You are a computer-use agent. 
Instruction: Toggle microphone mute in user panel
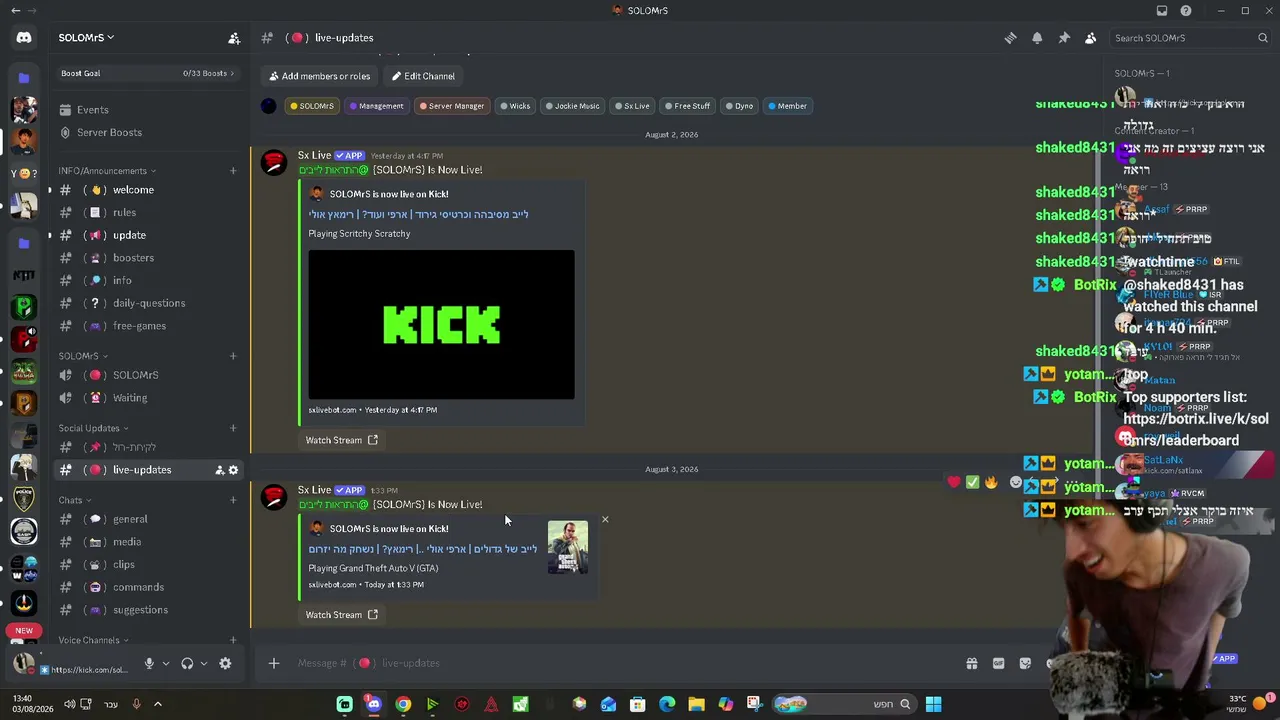[149, 663]
